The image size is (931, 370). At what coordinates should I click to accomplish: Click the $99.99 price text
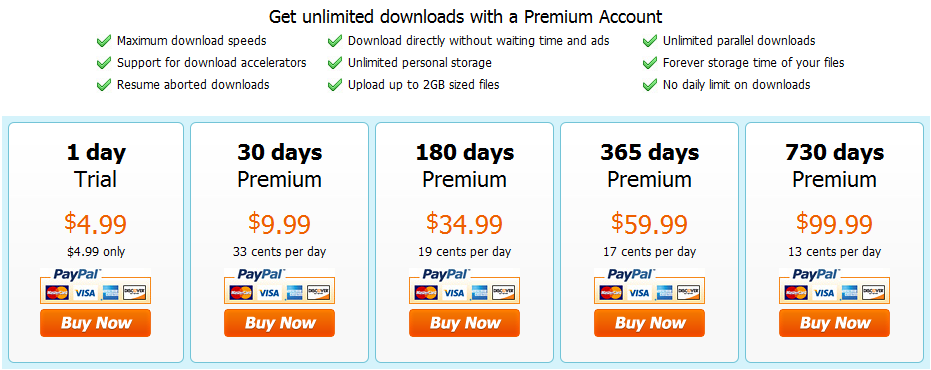point(834,224)
